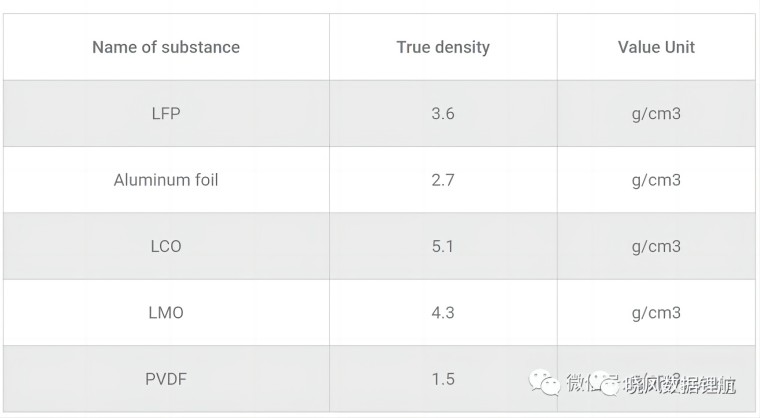Select the PVDF substance cell
Screen dimensions: 760x418
[x=166, y=379]
